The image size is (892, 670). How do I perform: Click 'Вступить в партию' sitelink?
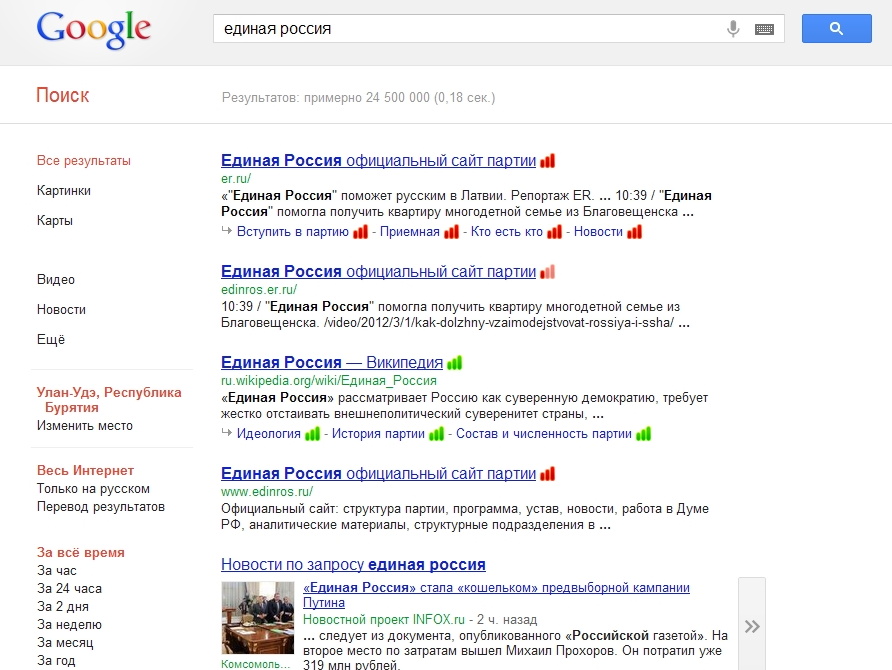point(293,232)
